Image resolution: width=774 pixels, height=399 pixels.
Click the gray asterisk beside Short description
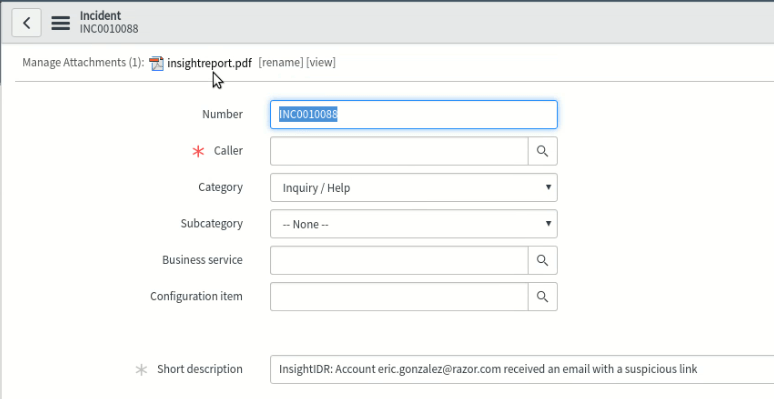click(141, 369)
